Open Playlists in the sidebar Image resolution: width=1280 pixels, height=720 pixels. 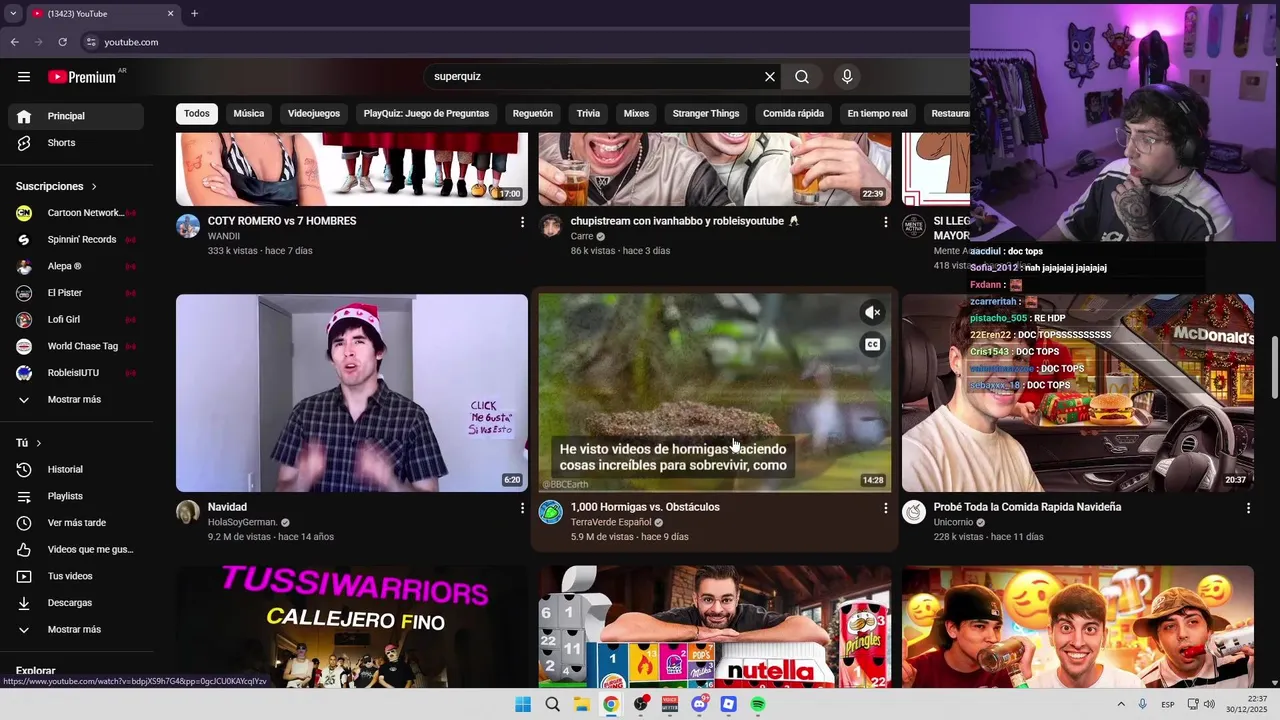point(76,497)
